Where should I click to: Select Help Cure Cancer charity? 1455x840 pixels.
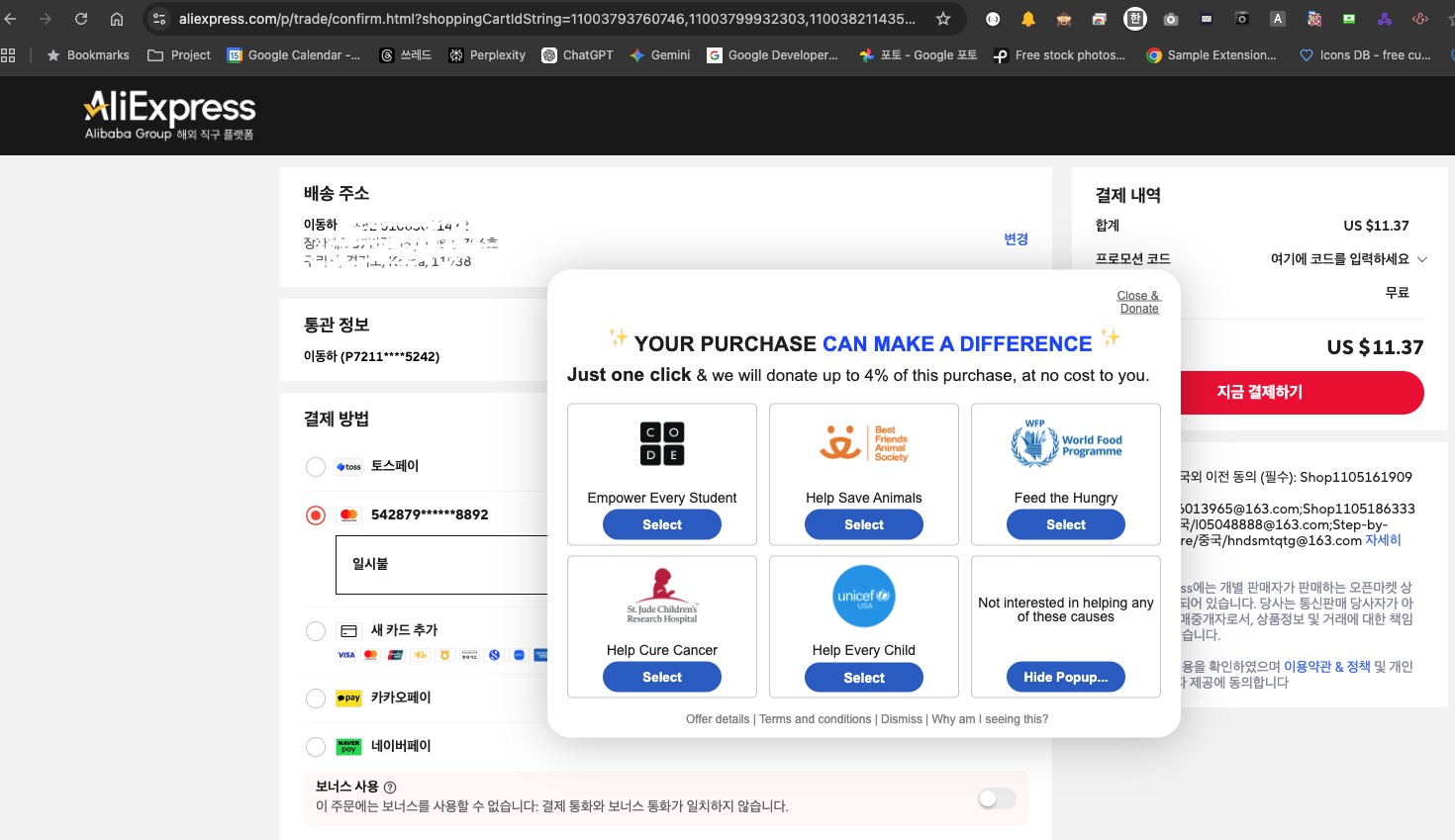[x=662, y=677]
